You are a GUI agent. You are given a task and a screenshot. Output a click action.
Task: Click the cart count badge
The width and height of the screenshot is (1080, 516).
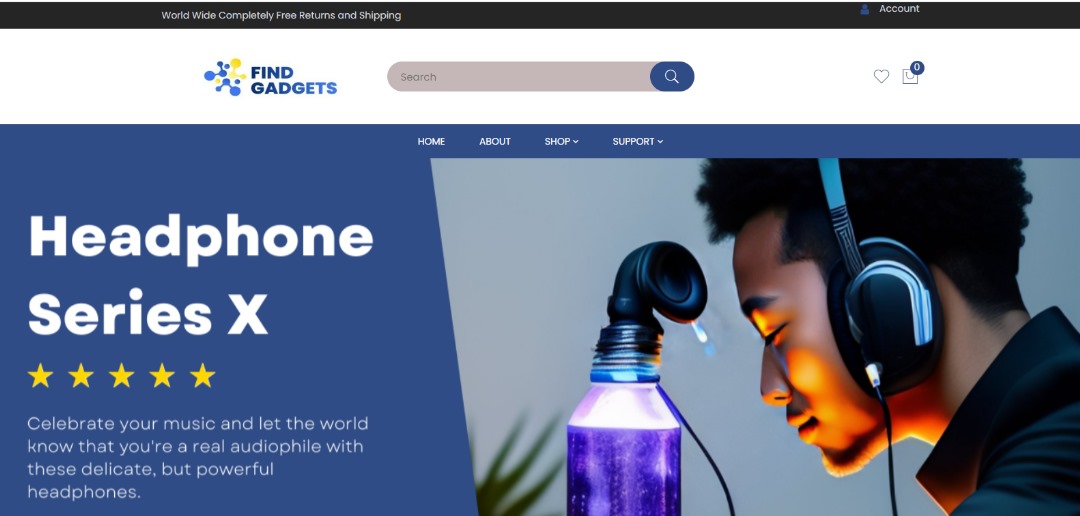click(917, 68)
